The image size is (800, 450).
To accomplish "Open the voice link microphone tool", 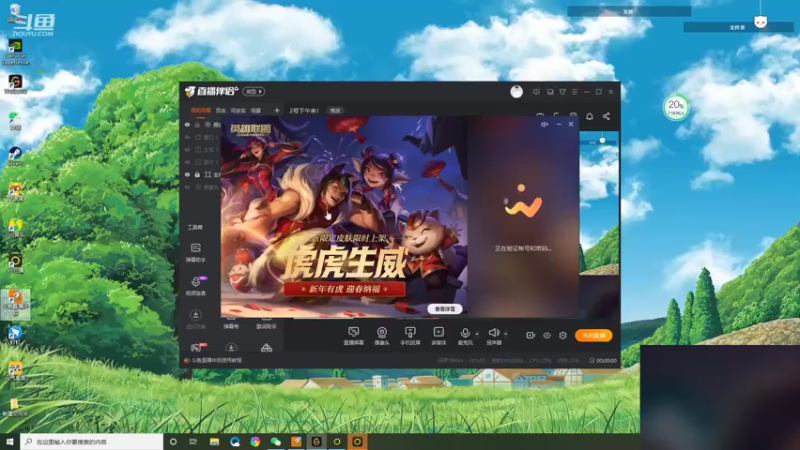I will tap(196, 285).
